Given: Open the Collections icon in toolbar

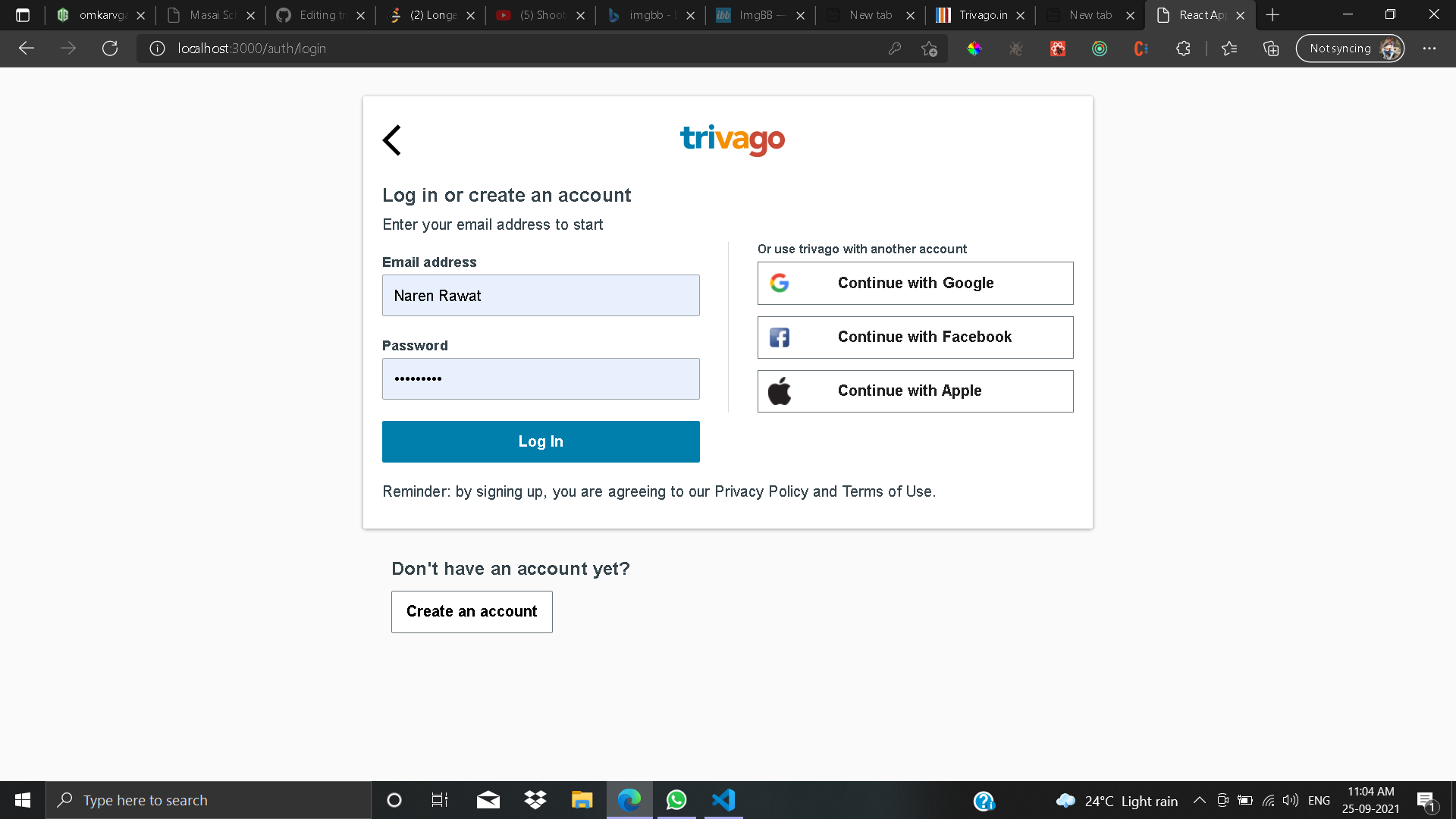Looking at the screenshot, I should point(1271,49).
